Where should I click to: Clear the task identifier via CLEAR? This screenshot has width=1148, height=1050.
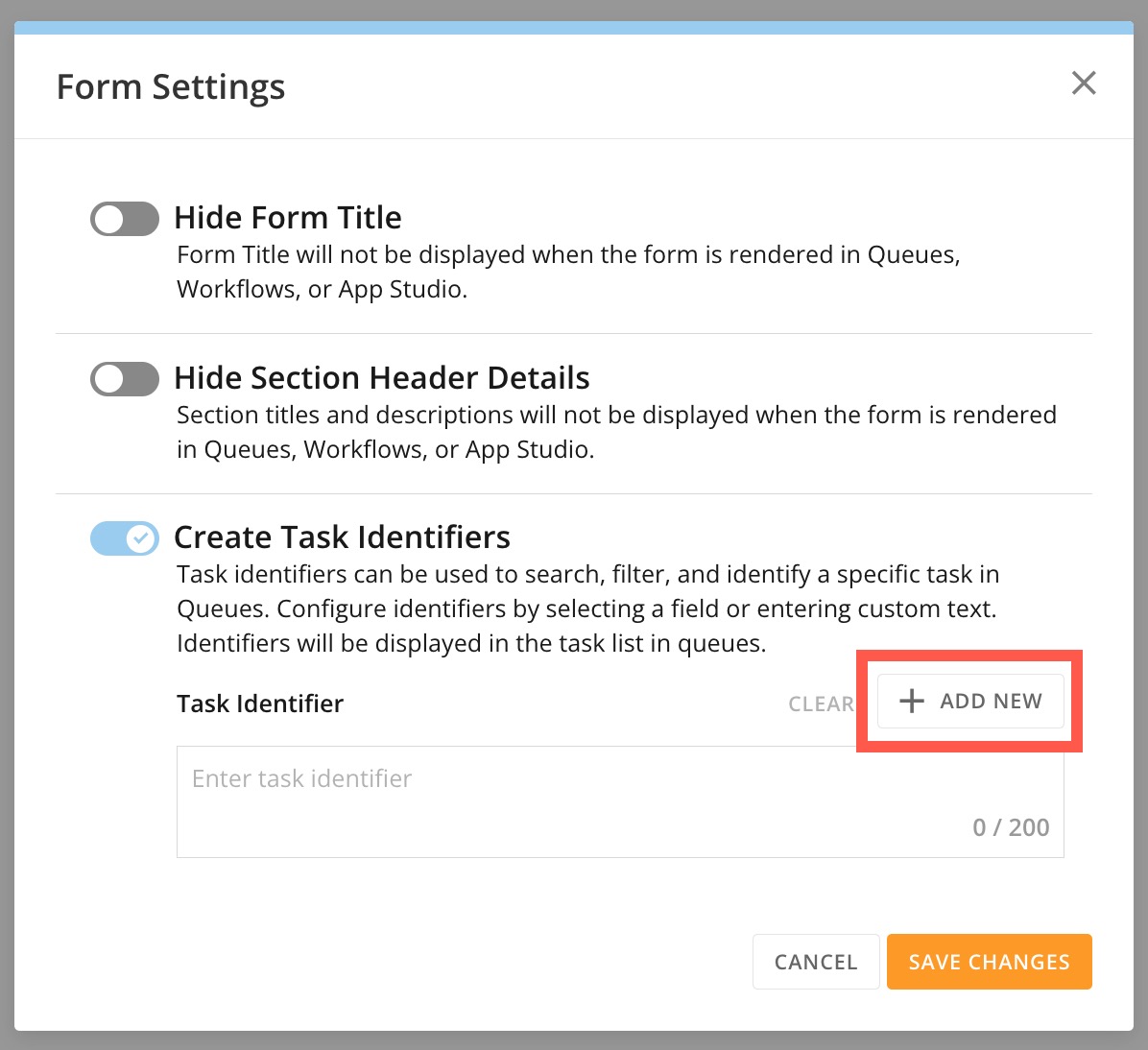(820, 704)
